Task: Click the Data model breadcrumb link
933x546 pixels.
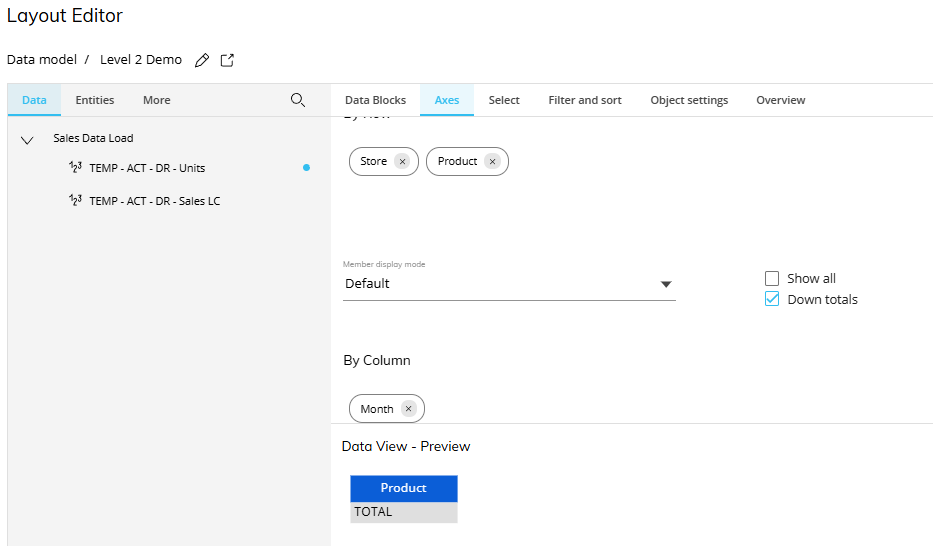Action: coord(42,60)
